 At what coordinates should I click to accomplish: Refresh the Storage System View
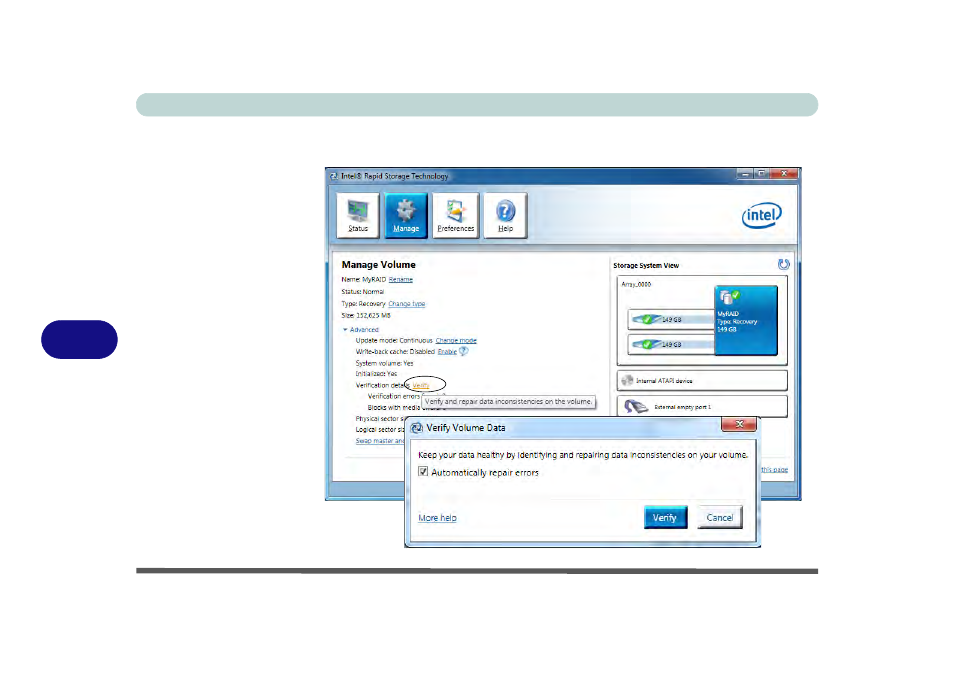click(784, 264)
